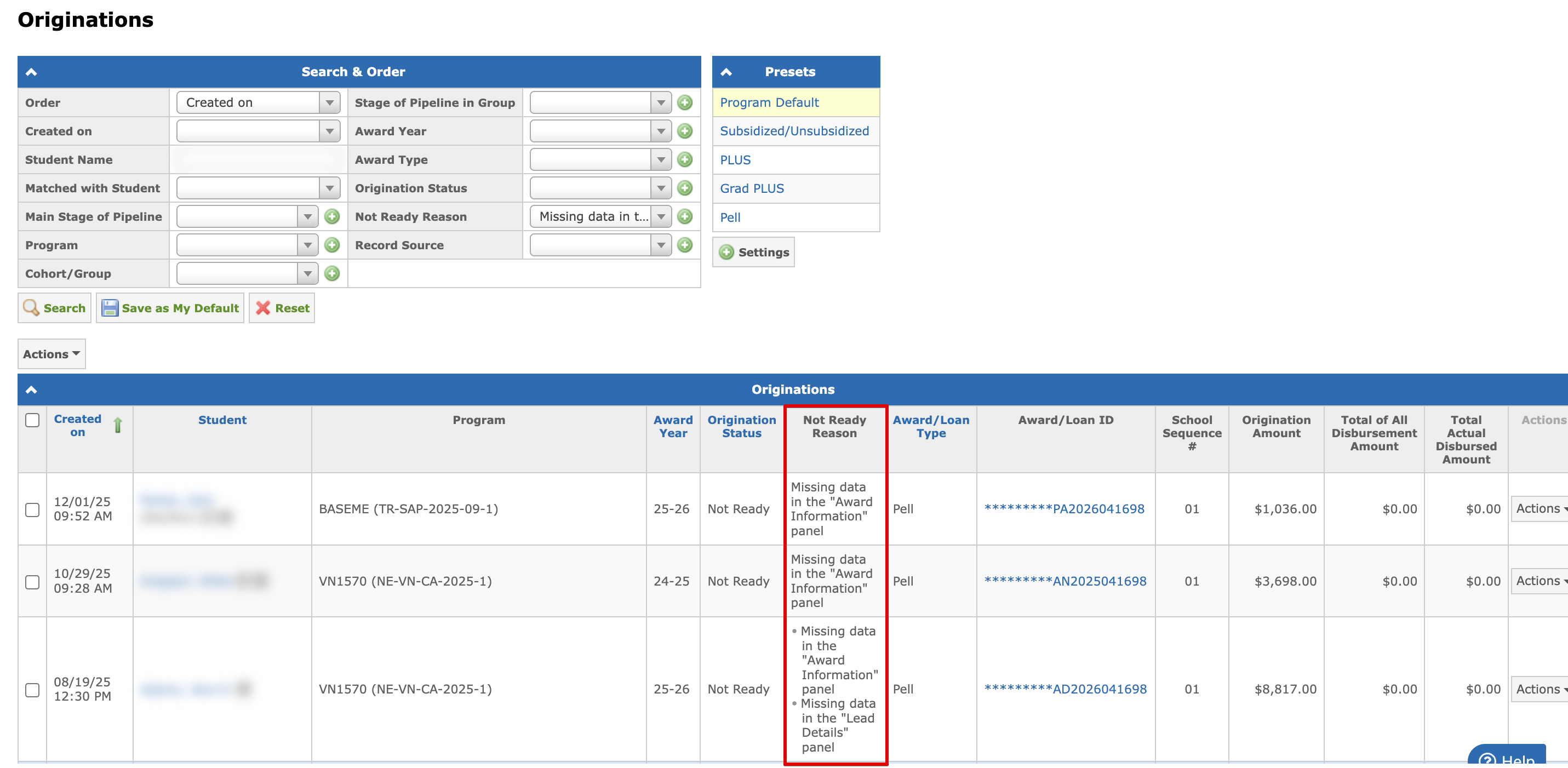Select the Subsidized/Unsubsidized preset
Viewport: 1568px width, 768px height.
[794, 131]
